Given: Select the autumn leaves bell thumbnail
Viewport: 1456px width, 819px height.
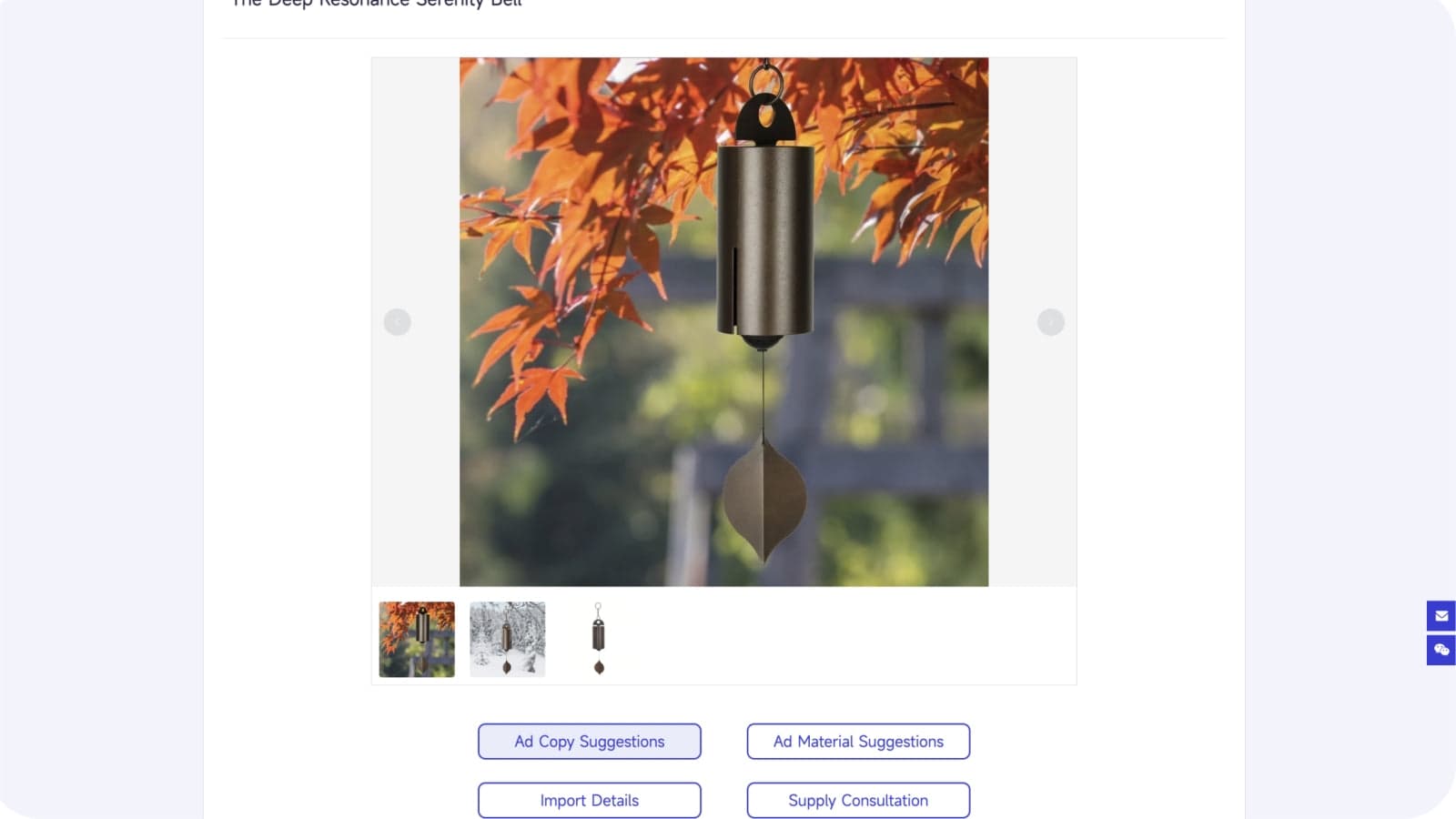Looking at the screenshot, I should point(417,639).
